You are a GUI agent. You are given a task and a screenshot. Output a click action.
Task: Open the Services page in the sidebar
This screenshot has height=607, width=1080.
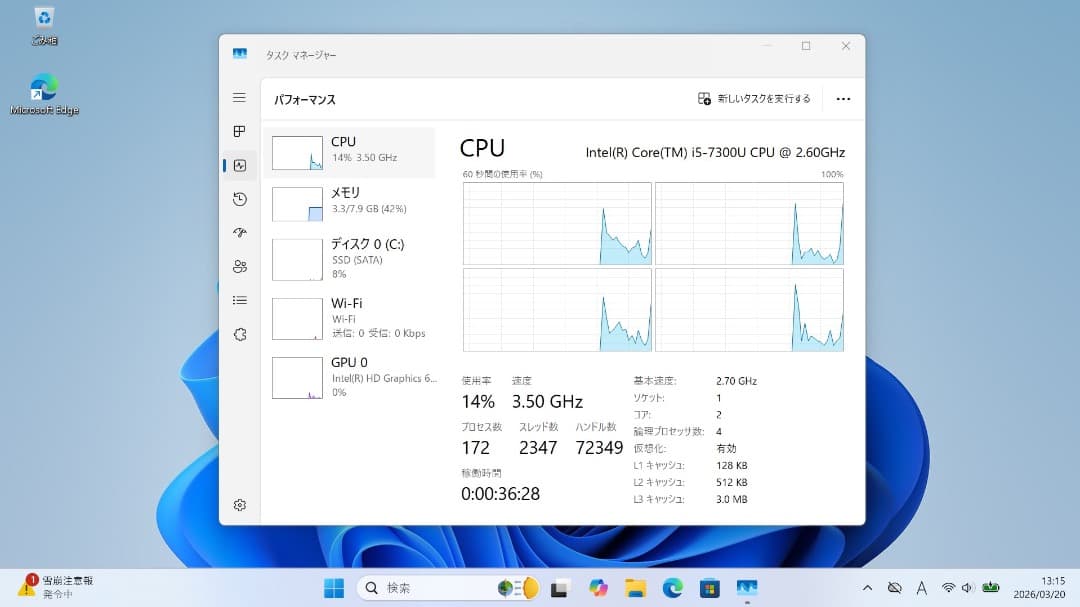(238, 334)
